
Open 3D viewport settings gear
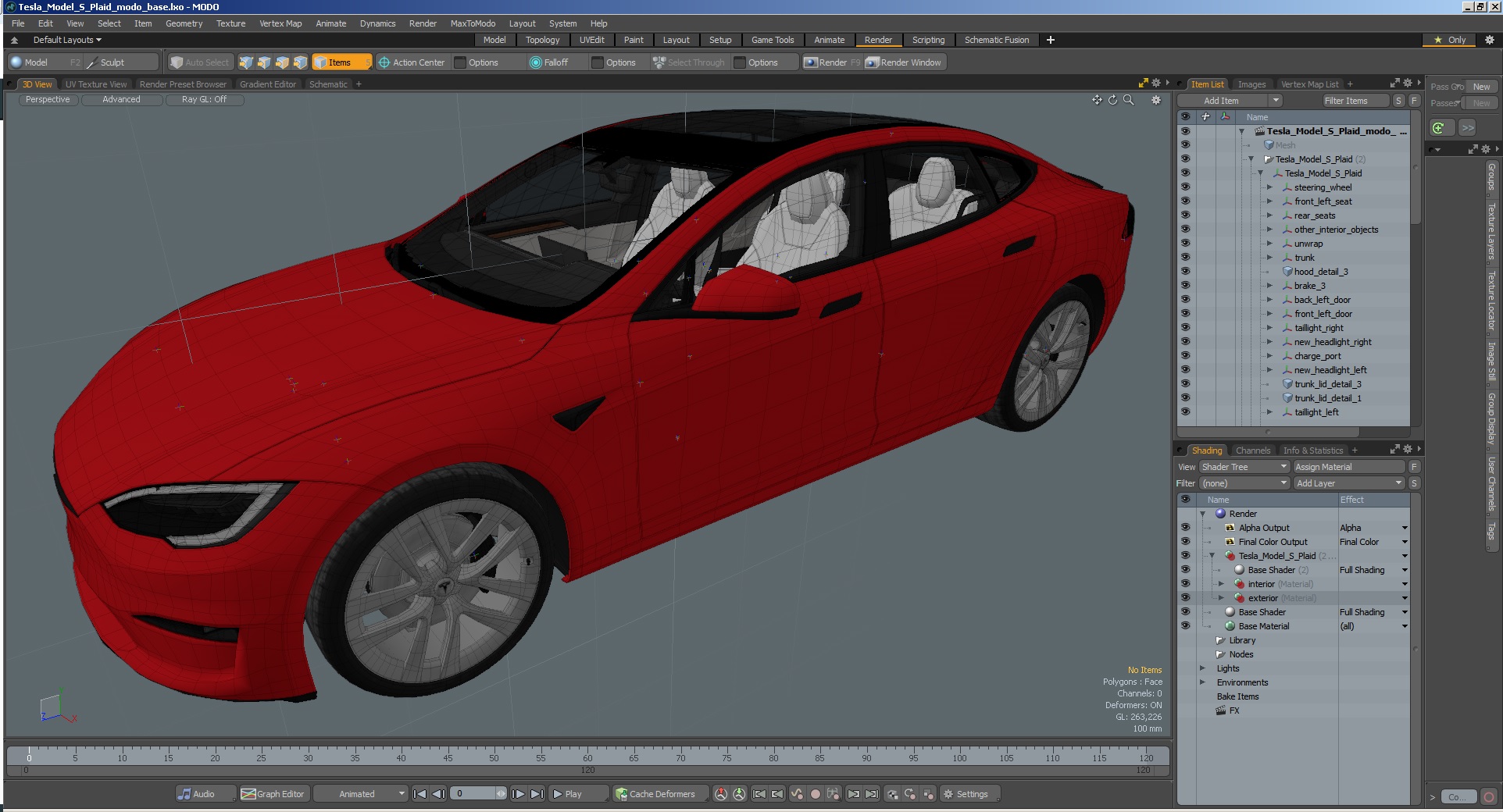click(x=1156, y=100)
